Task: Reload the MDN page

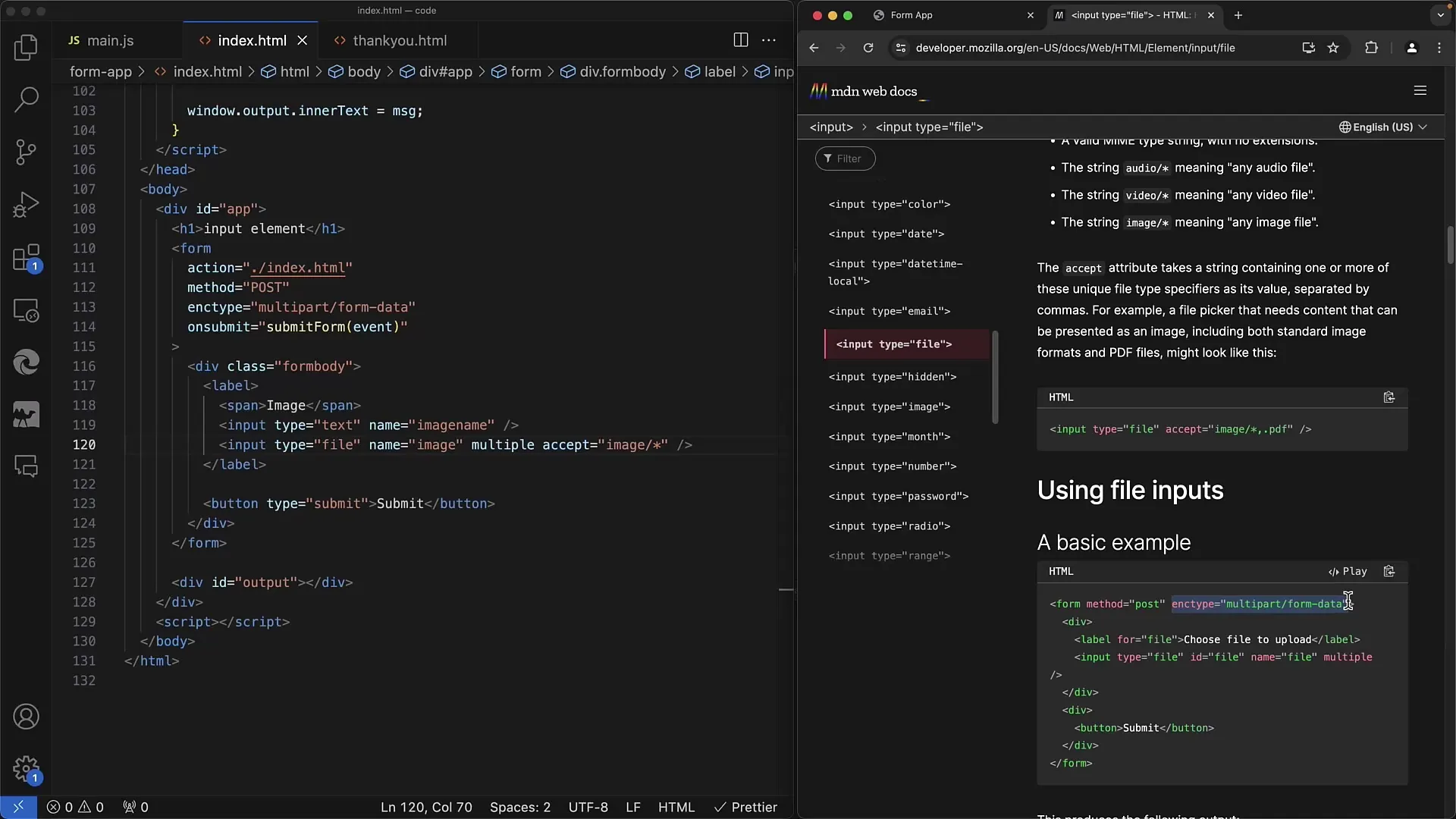Action: pos(868,48)
